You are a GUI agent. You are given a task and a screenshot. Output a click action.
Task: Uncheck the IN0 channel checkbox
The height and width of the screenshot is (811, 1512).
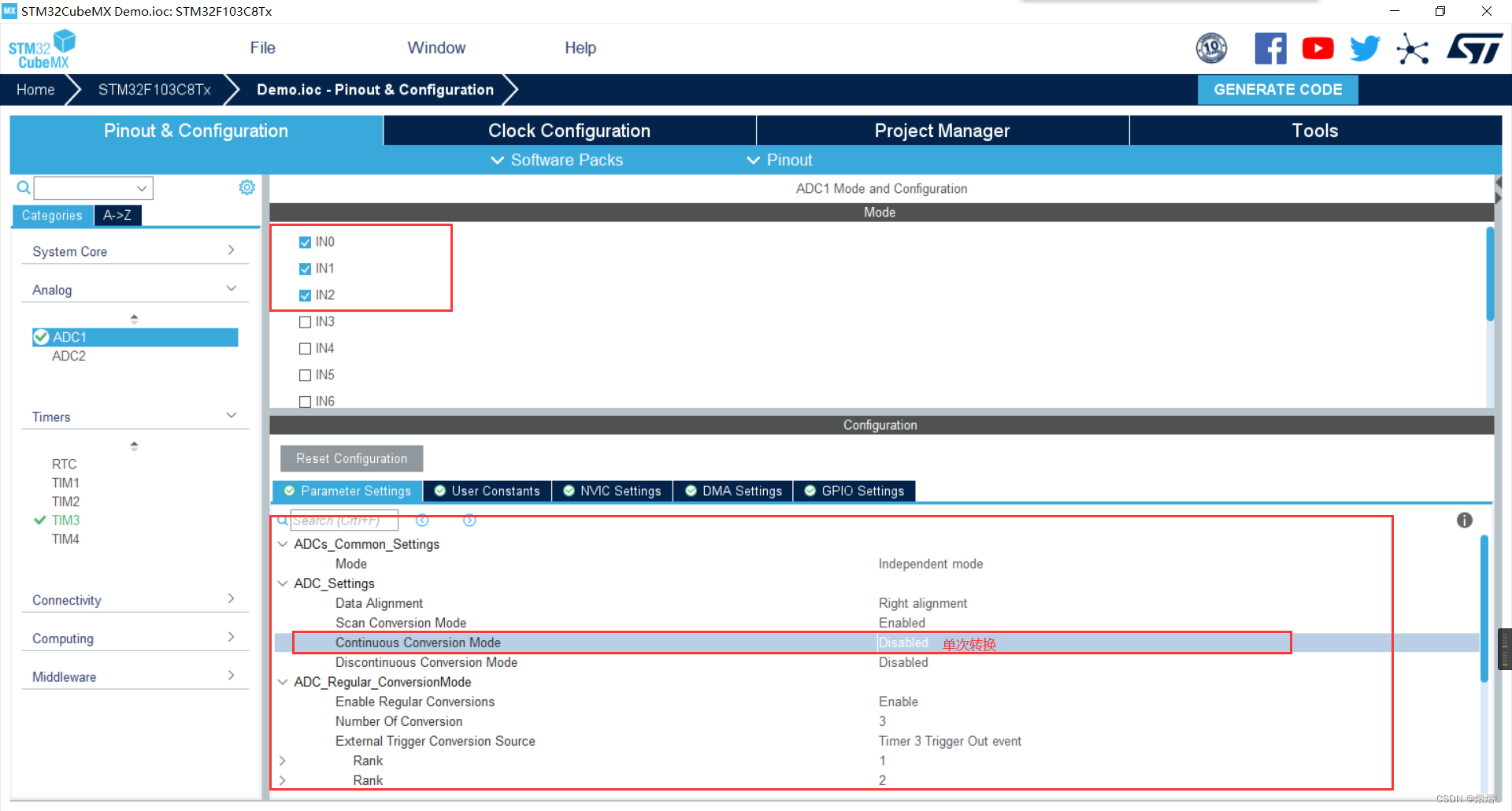tap(305, 243)
